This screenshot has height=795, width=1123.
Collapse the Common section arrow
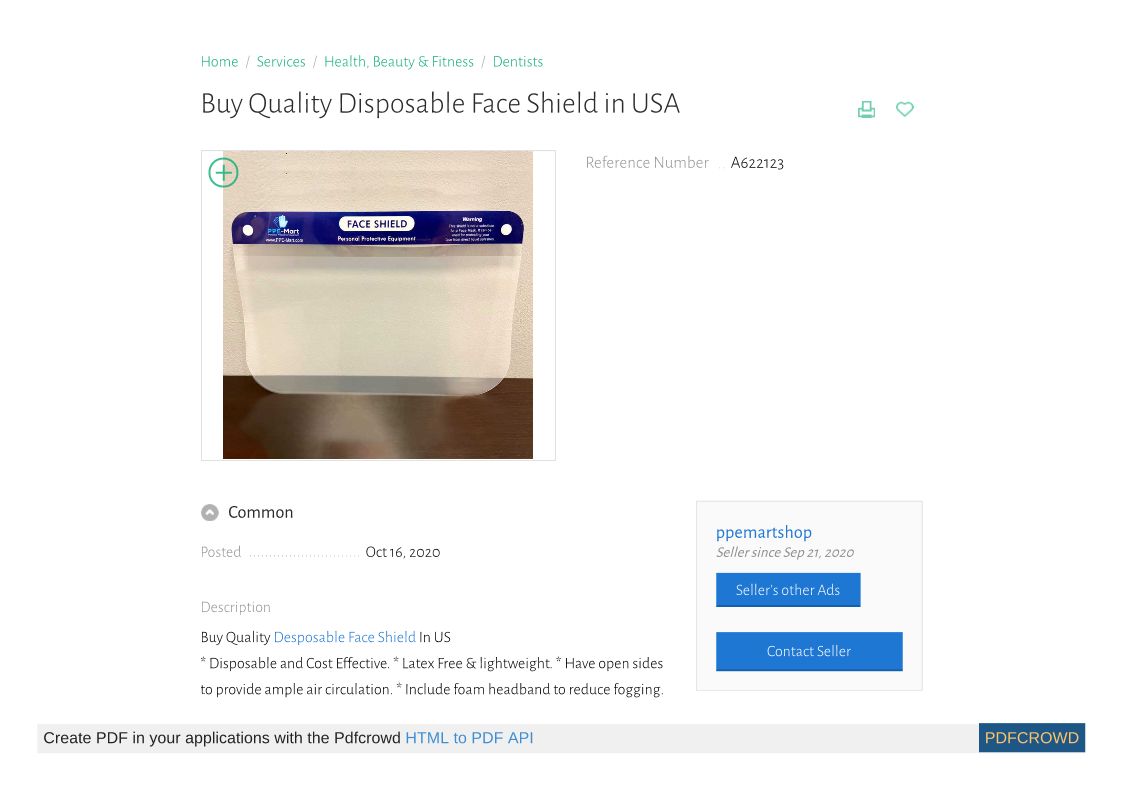point(210,513)
